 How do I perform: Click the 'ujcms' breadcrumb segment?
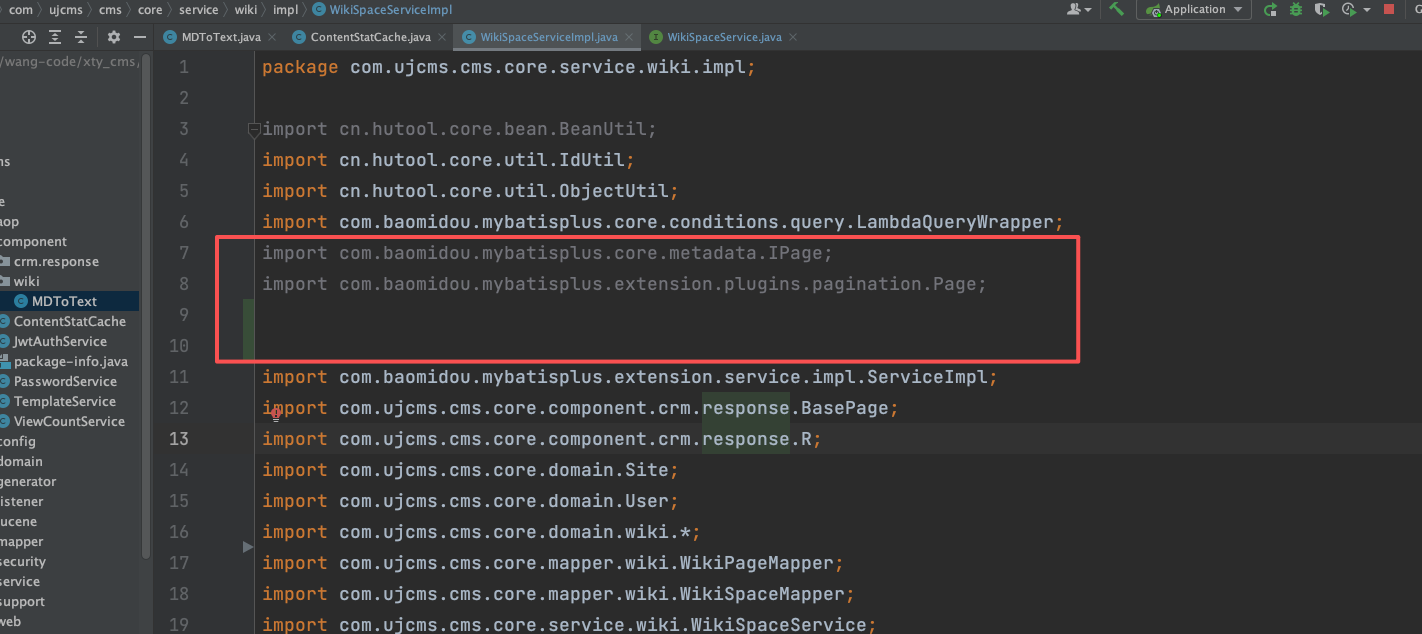point(66,10)
